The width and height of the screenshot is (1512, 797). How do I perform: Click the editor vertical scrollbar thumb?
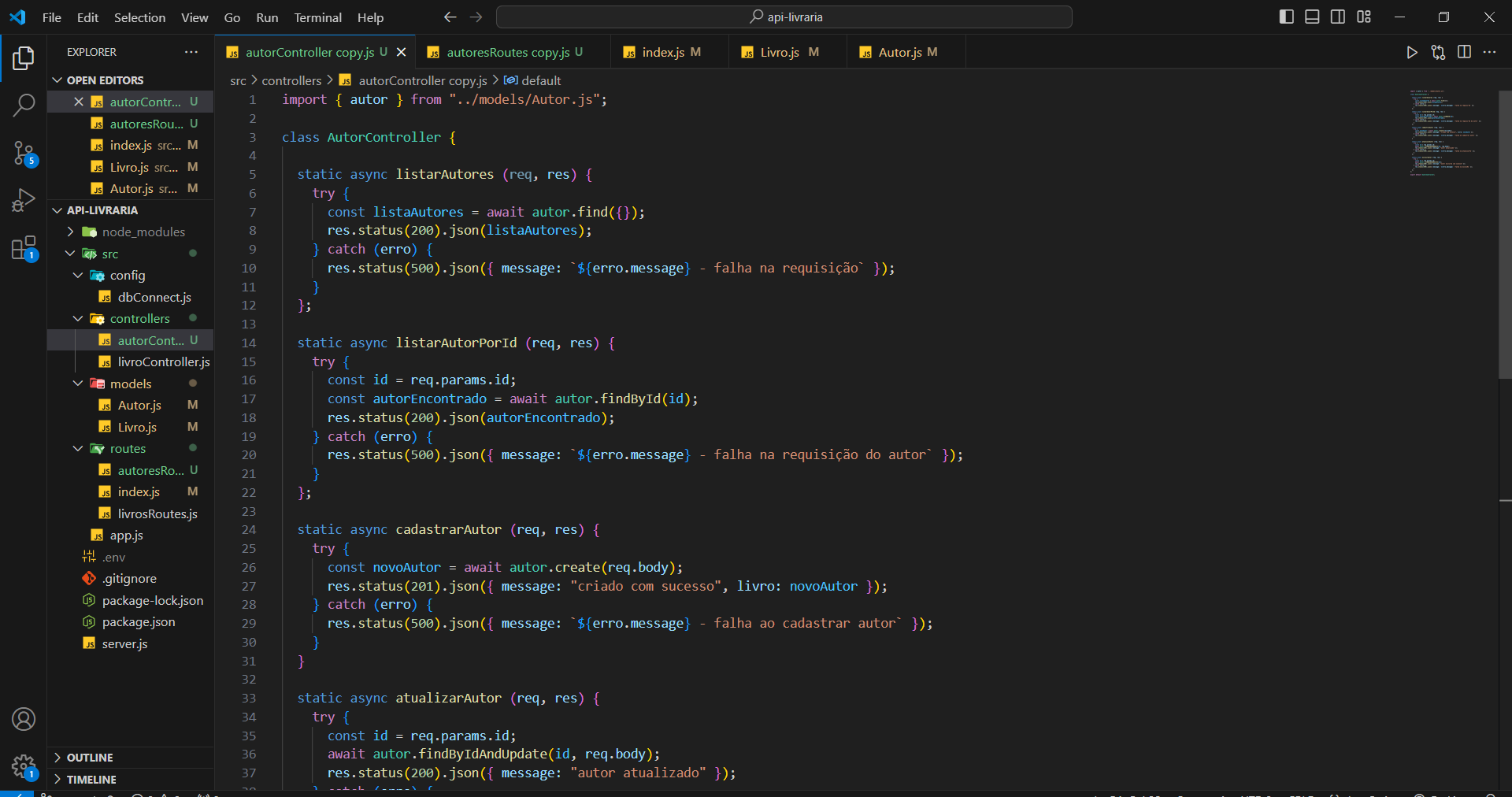pyautogui.click(x=1505, y=235)
